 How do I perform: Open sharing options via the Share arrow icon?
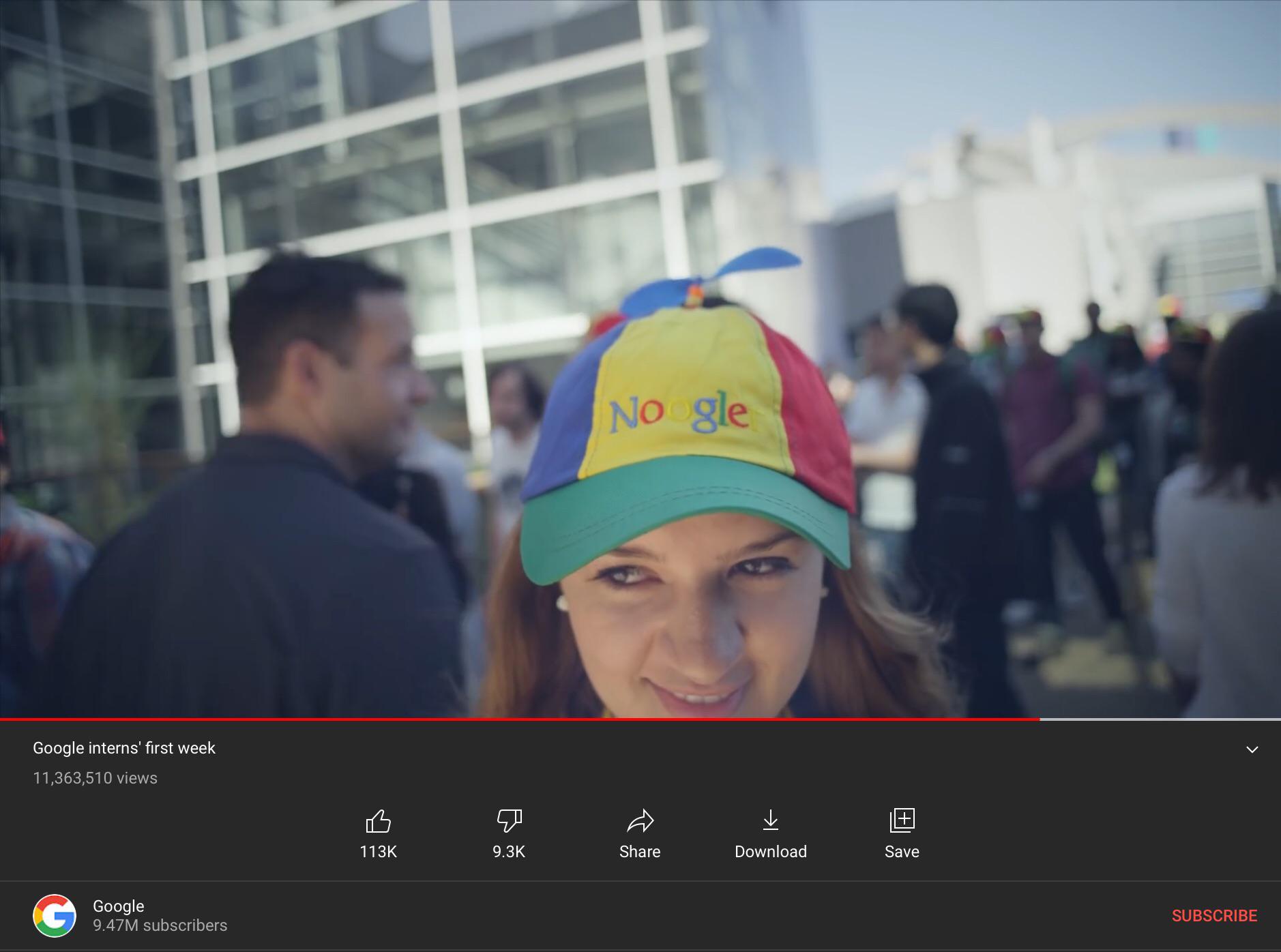click(x=639, y=822)
